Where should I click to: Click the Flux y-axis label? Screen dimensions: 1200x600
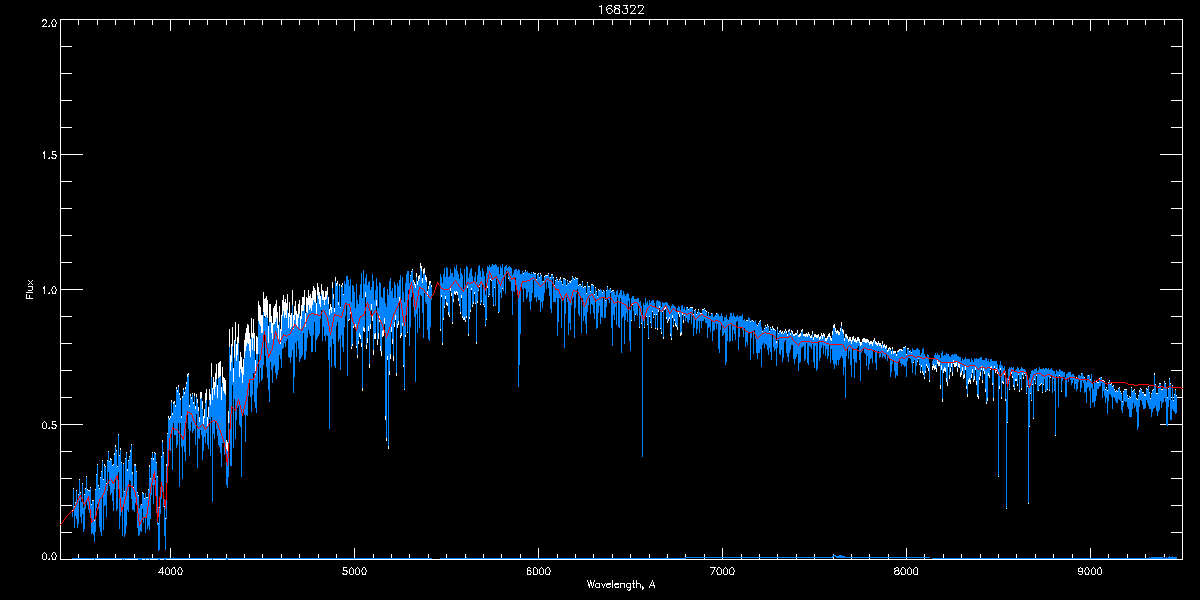click(x=30, y=289)
